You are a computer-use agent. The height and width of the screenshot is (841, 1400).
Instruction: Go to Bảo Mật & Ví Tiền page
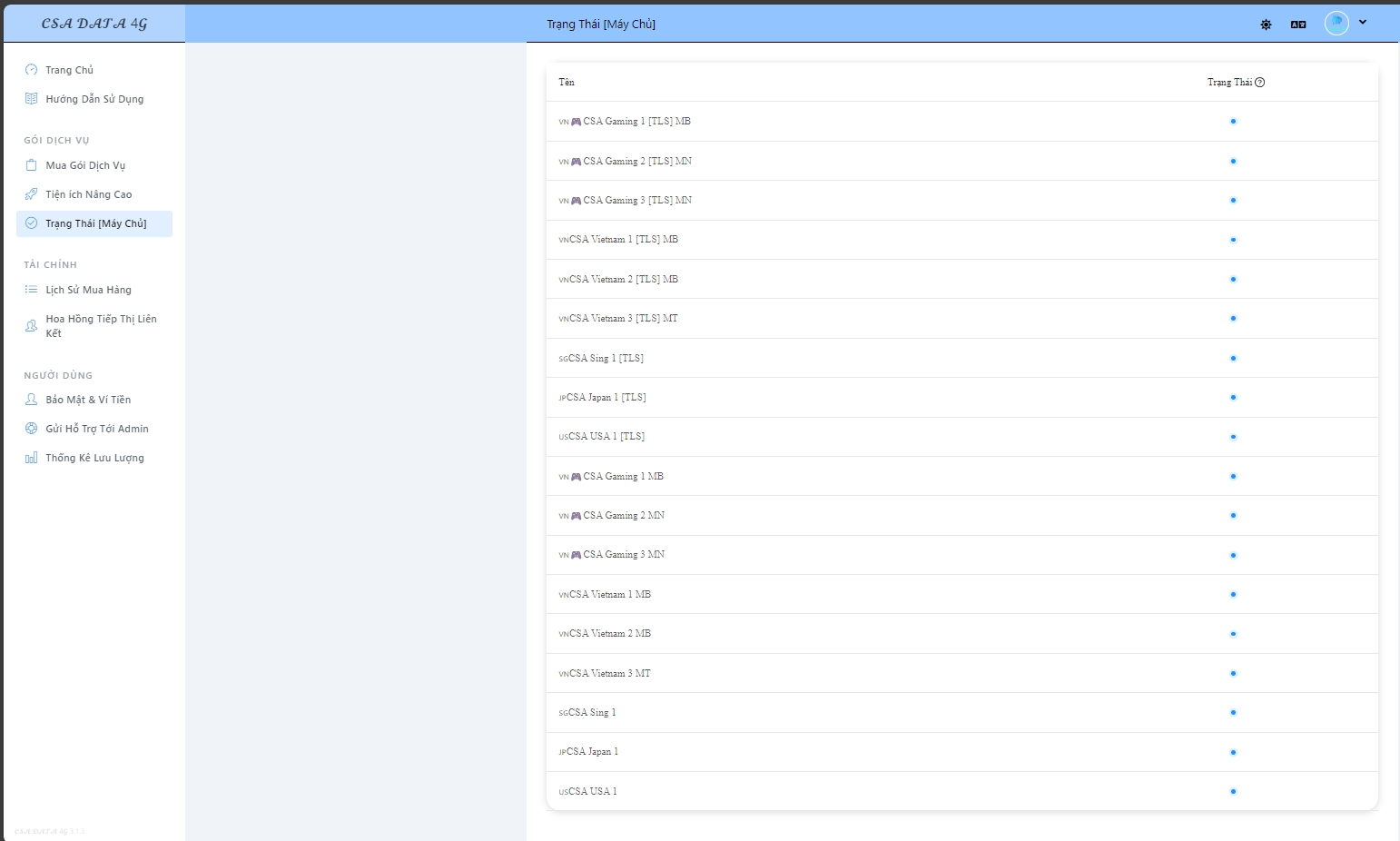coord(88,400)
